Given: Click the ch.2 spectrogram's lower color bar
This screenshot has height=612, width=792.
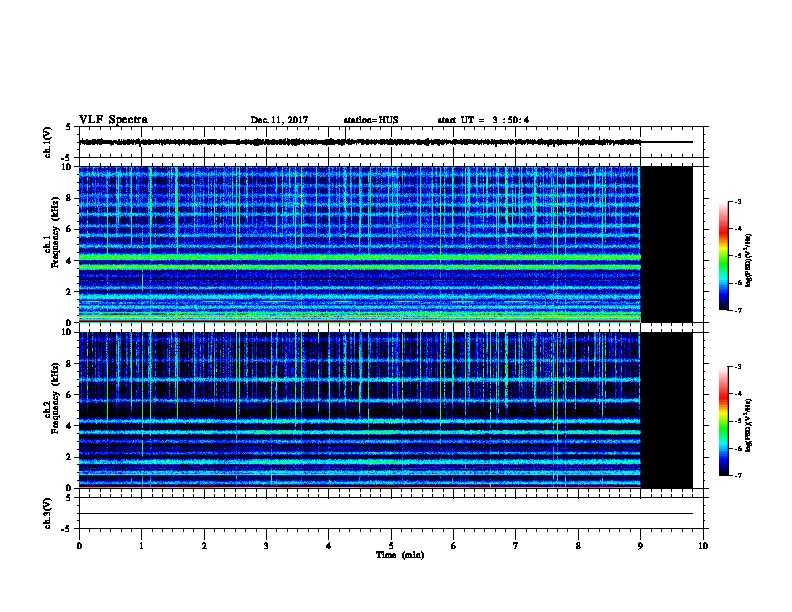Looking at the screenshot, I should [x=724, y=421].
